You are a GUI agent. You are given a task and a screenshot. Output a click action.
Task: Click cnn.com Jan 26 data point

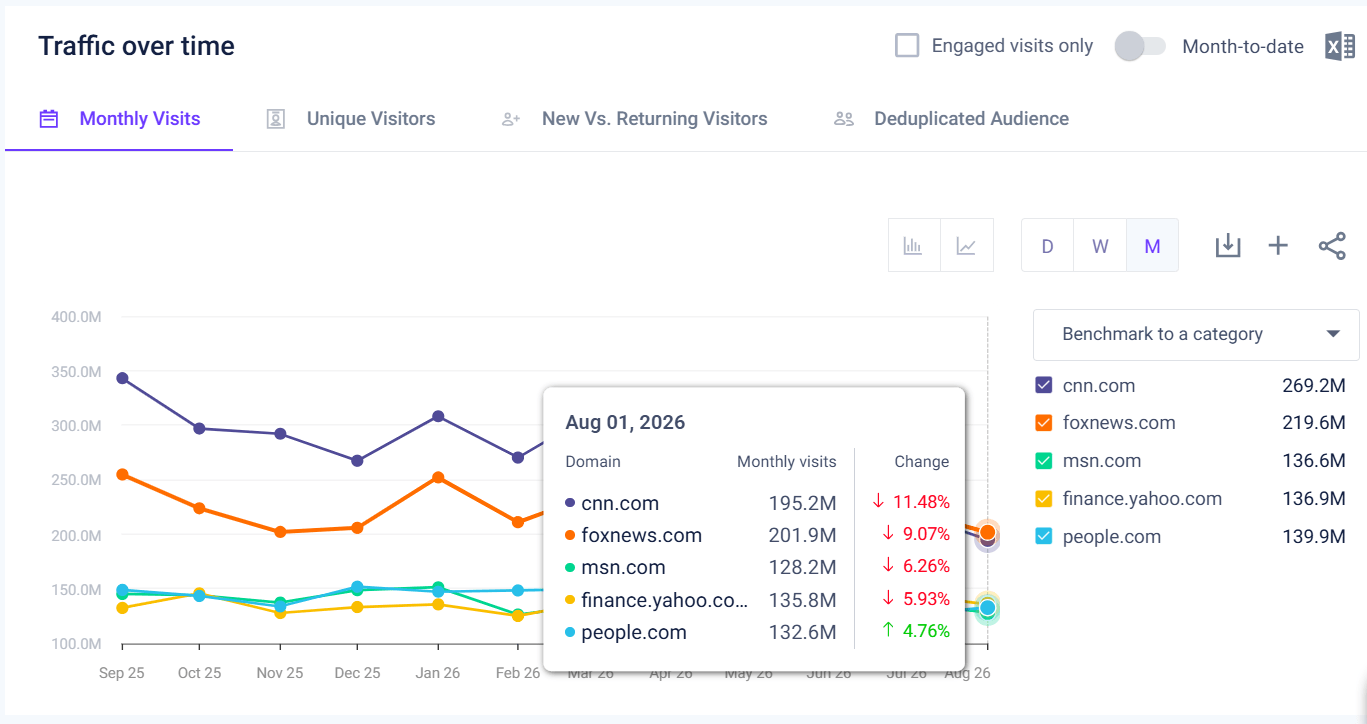[x=438, y=416]
